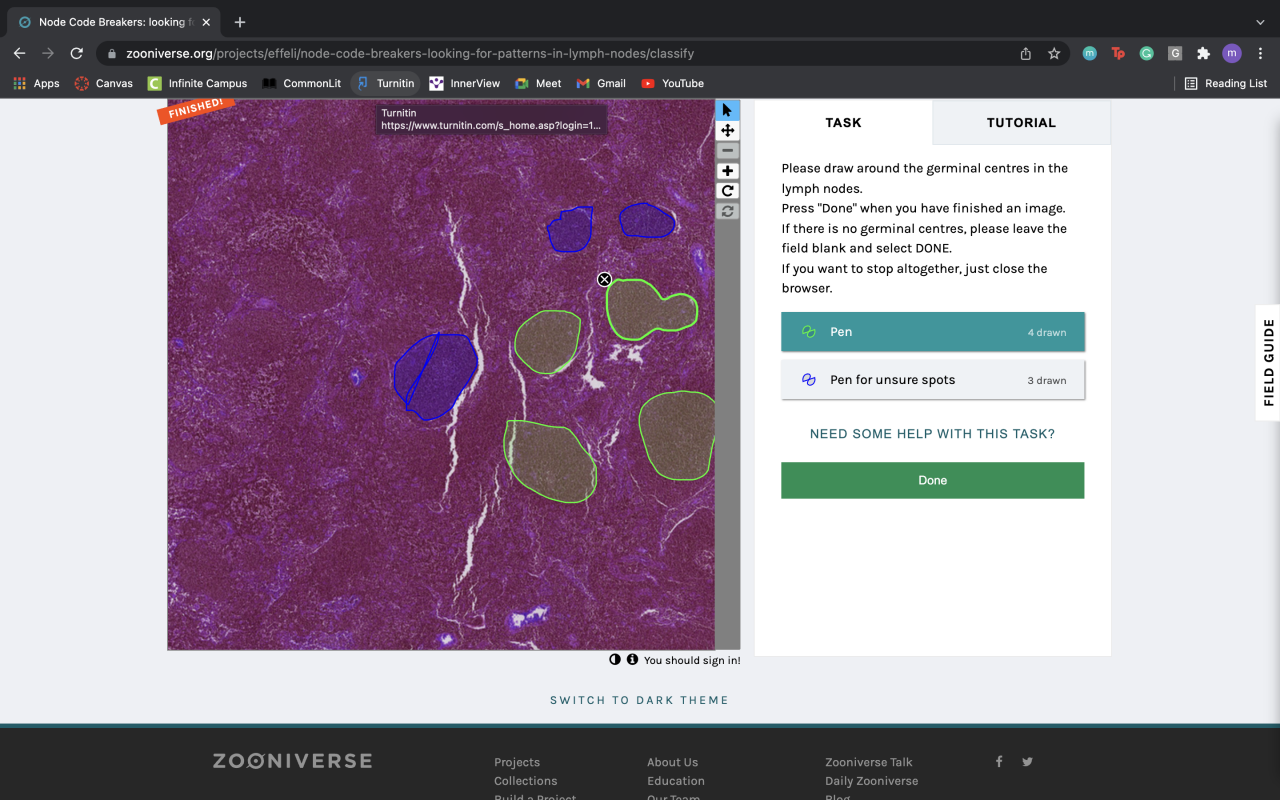Open footer Projects link
This screenshot has height=800, width=1280.
click(516, 762)
